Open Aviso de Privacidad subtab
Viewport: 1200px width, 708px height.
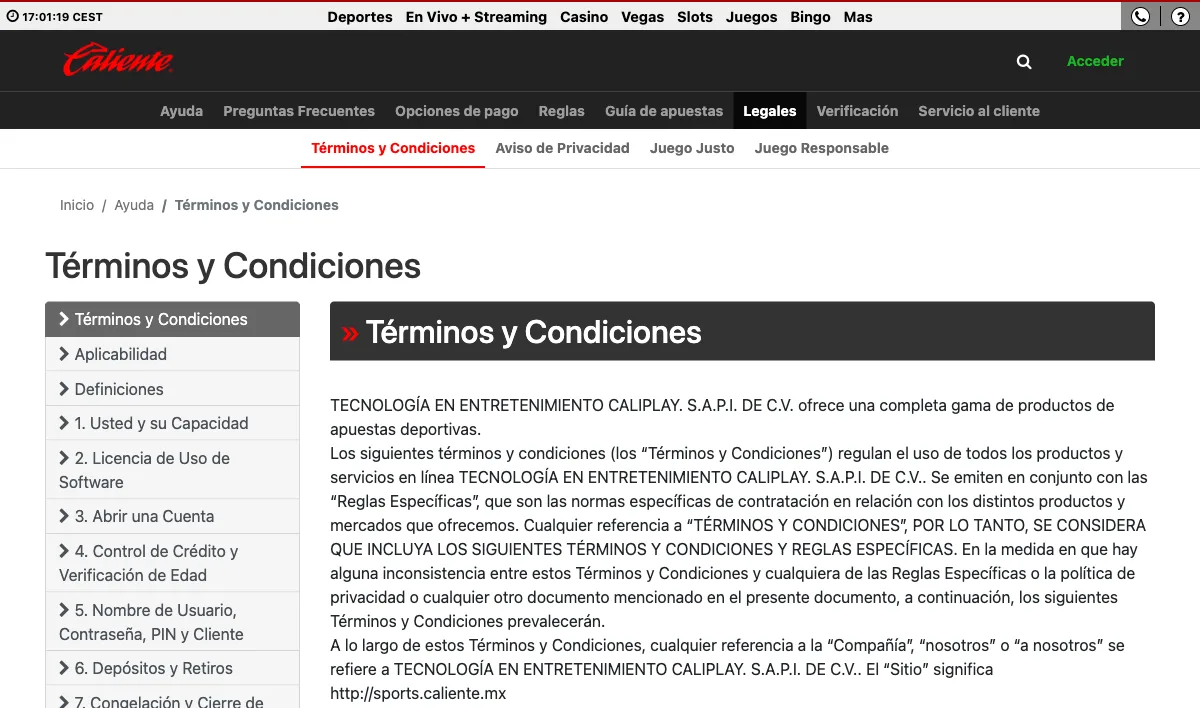[x=562, y=148]
